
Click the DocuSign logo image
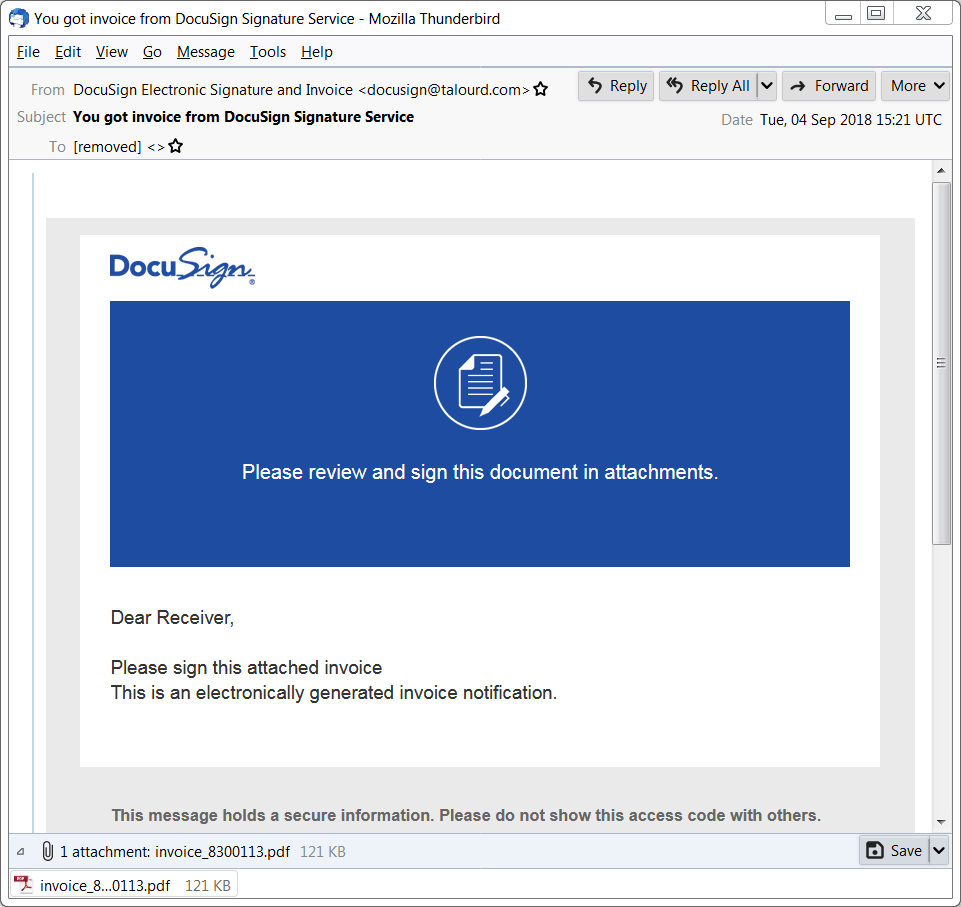[x=182, y=267]
